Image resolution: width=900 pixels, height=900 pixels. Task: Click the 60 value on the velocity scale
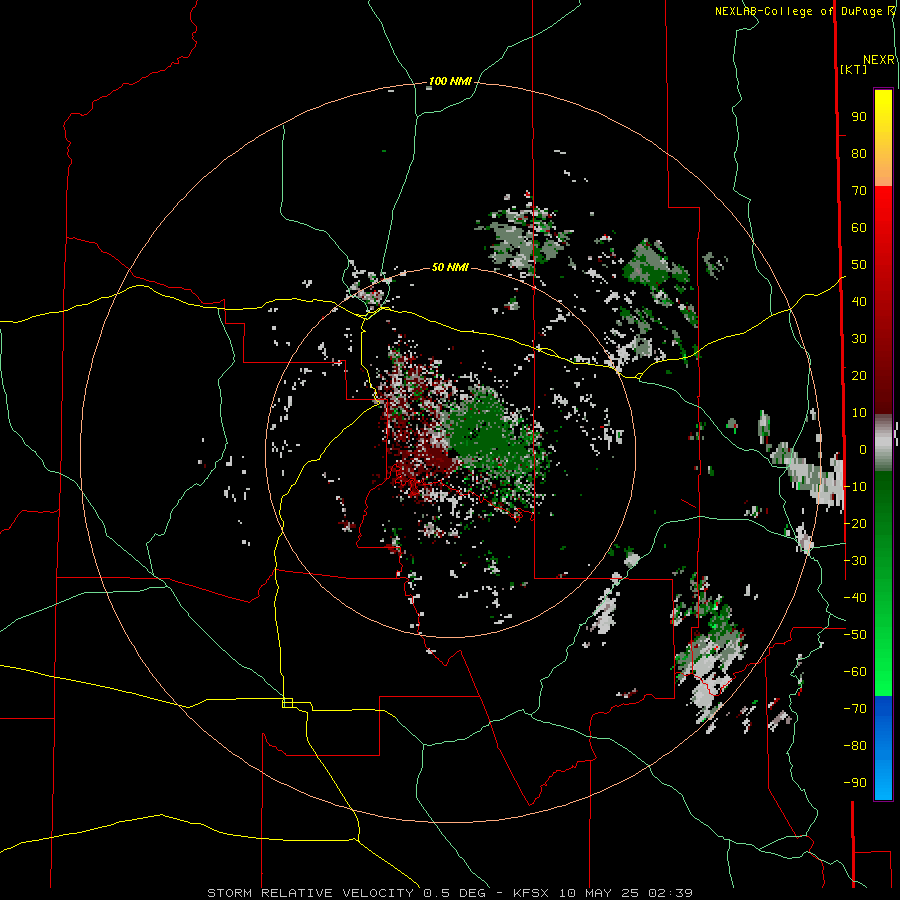pyautogui.click(x=859, y=228)
